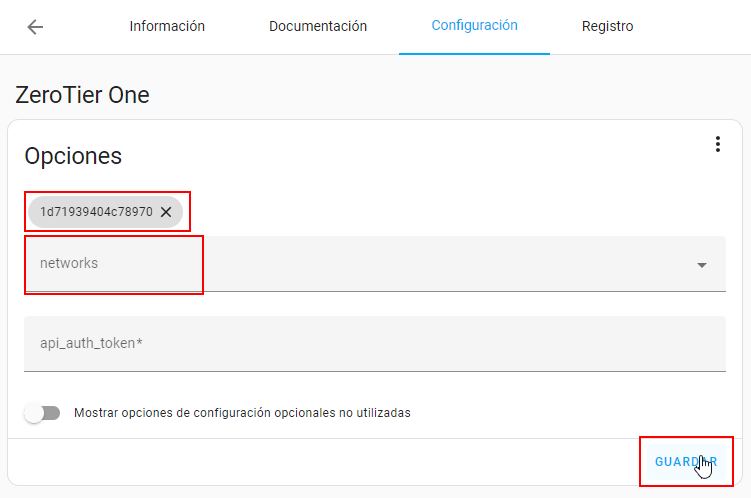Screen dimensions: 751x498
Task: Click the 'Mostrar opciones de configuración' label
Action: (242, 413)
